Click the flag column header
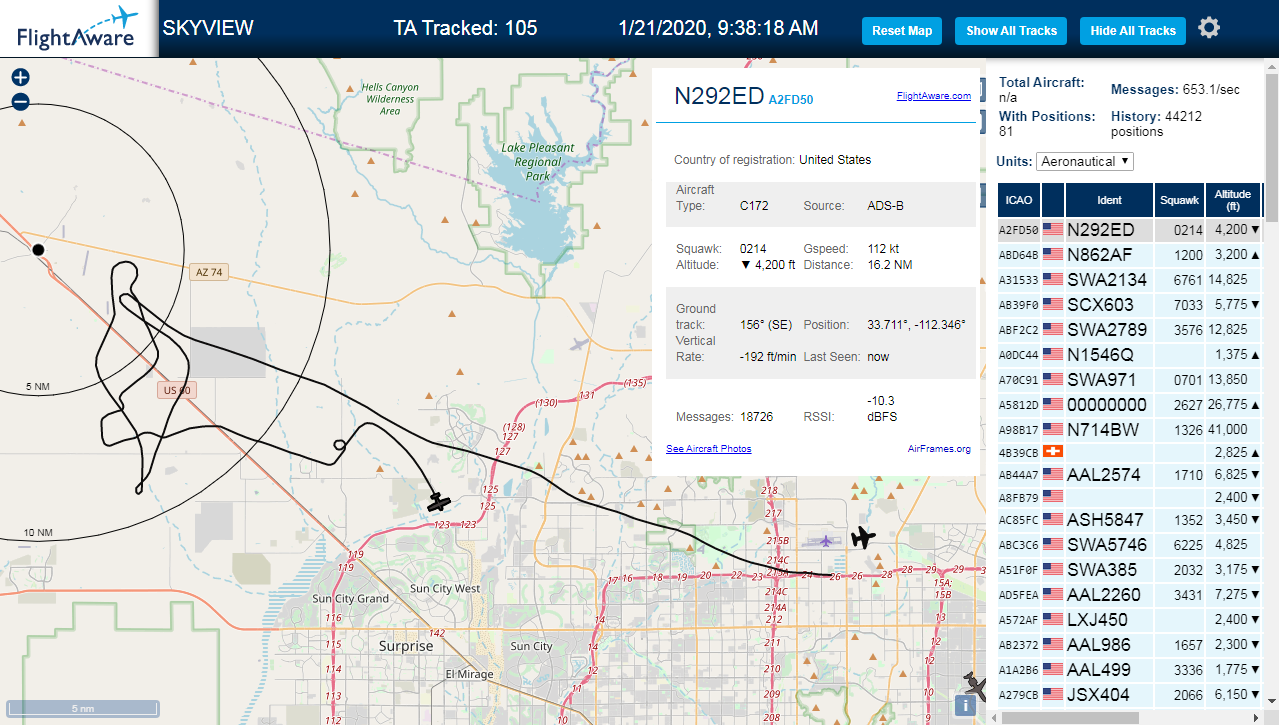Screen dimensions: 1279x725 (x=1053, y=200)
